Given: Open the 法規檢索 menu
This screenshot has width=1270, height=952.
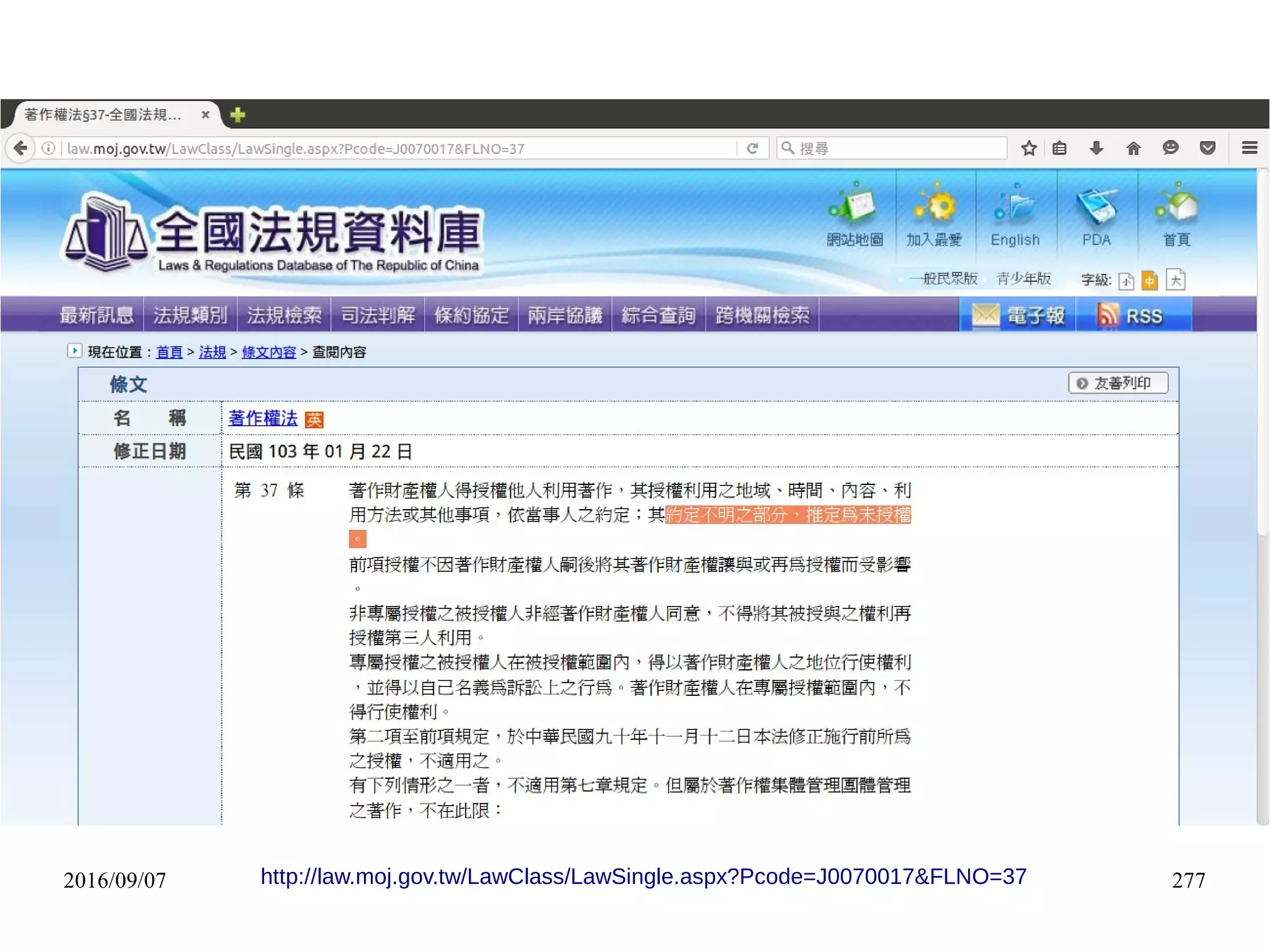Looking at the screenshot, I should [x=284, y=315].
